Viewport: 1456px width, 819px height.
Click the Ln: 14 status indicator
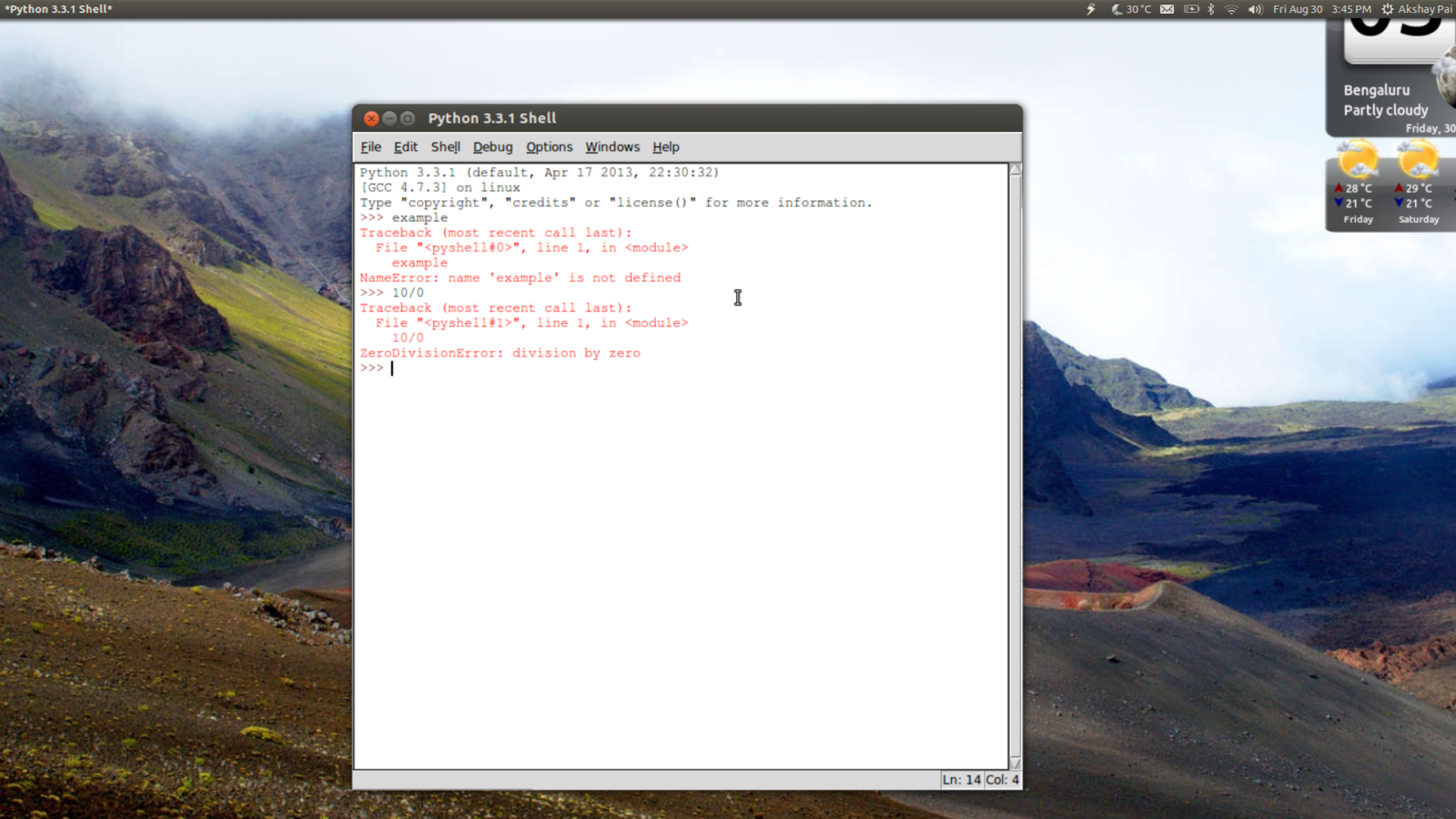pos(961,780)
